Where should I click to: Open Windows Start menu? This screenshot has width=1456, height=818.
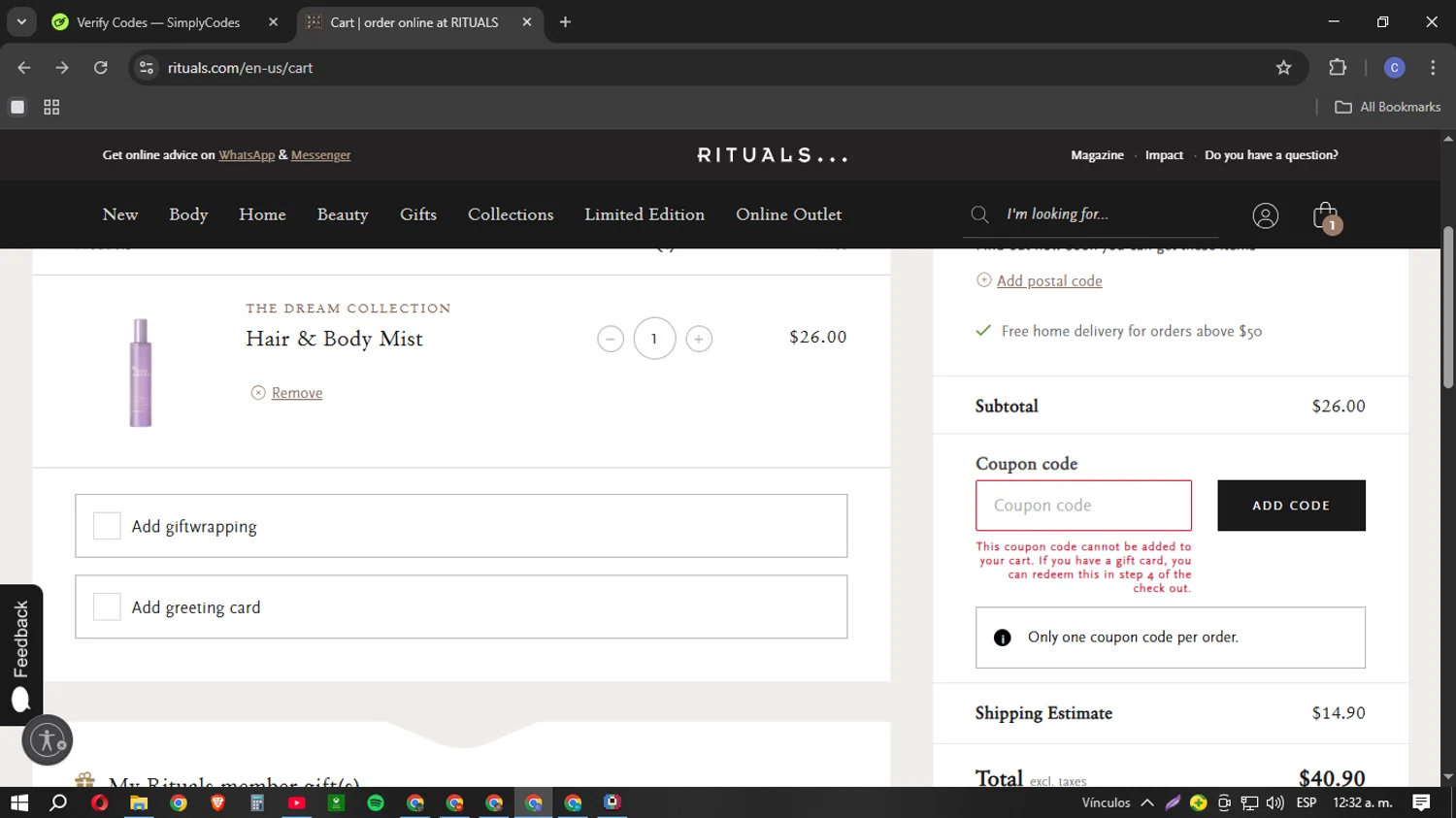(18, 802)
